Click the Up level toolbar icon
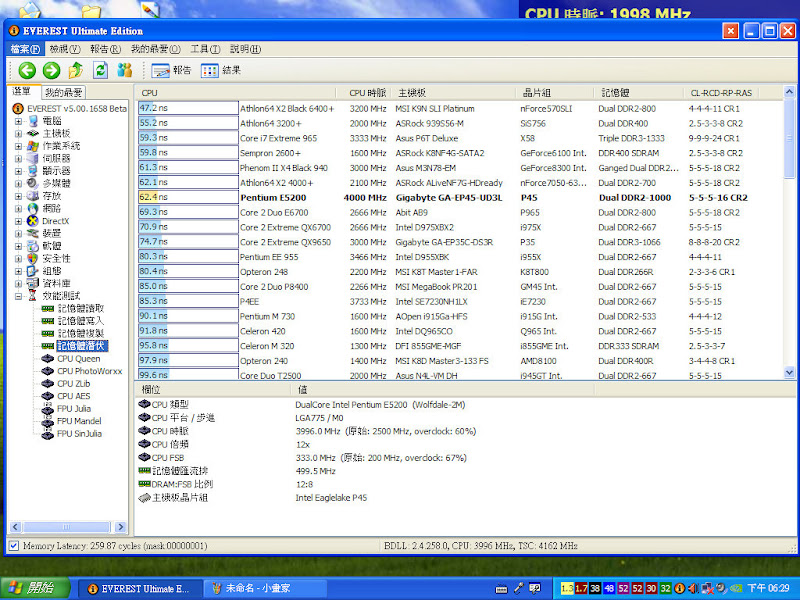The height and width of the screenshot is (600, 800). point(76,70)
